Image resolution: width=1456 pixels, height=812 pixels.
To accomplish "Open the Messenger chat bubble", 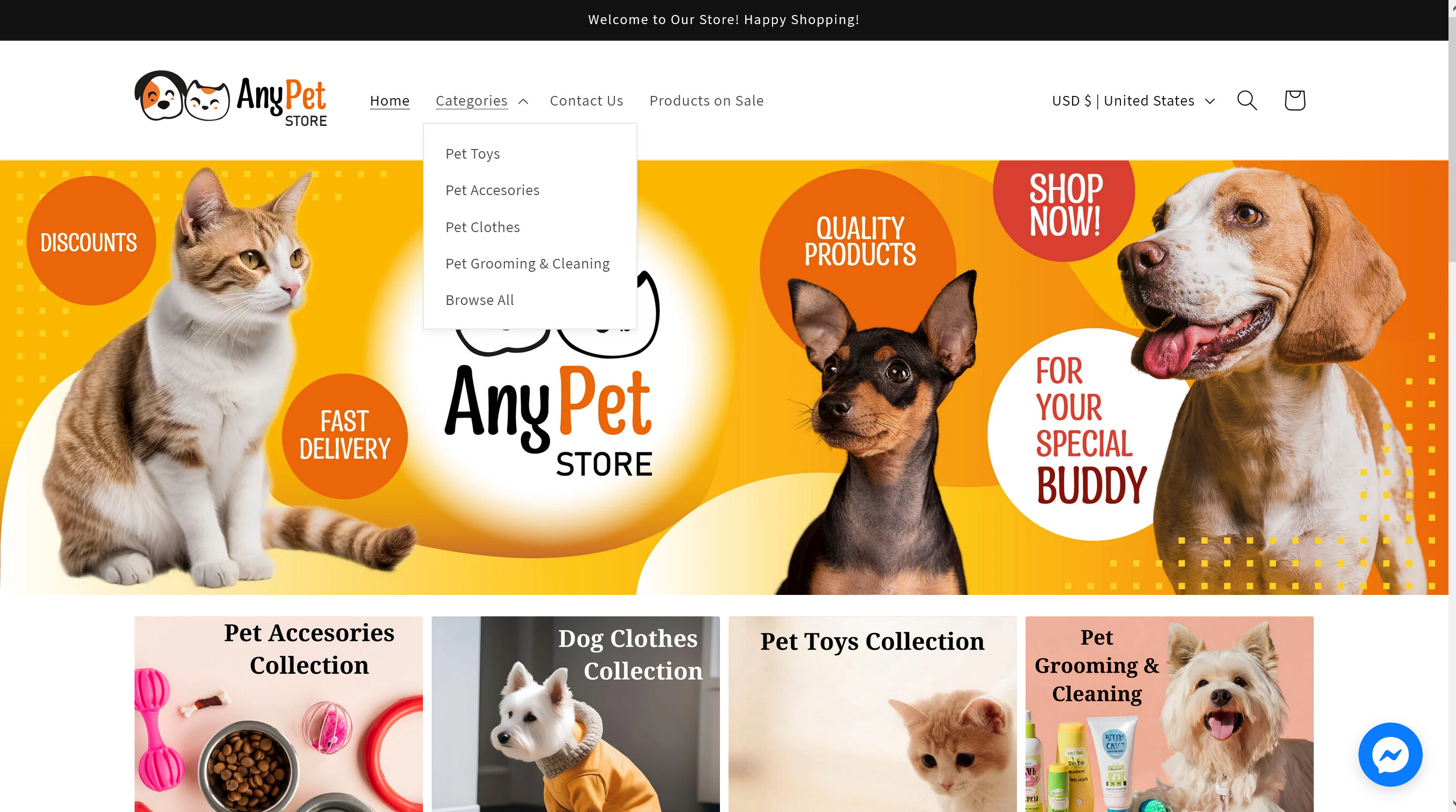I will [x=1390, y=754].
